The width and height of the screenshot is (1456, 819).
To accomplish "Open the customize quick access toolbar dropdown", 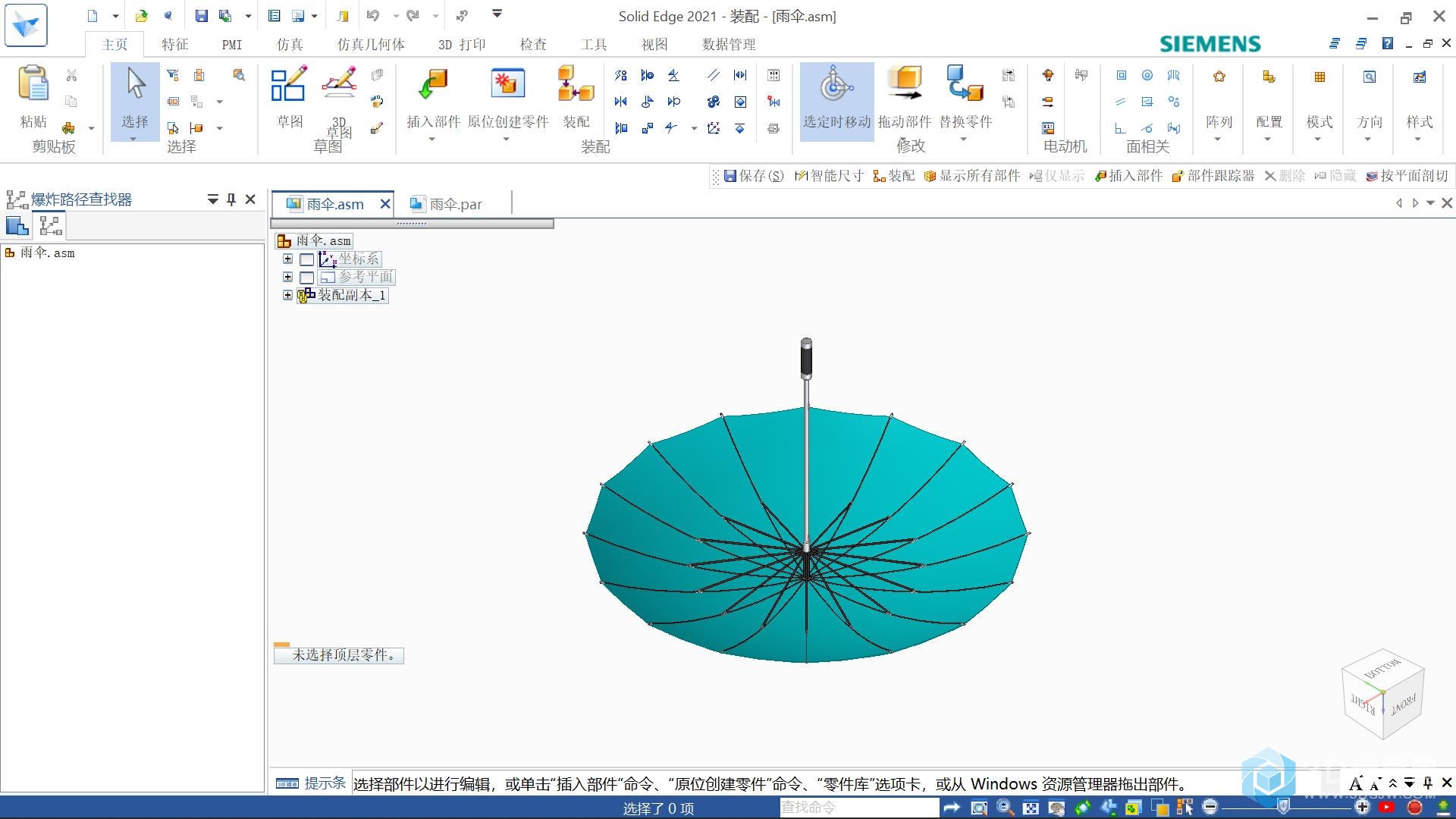I will 497,14.
